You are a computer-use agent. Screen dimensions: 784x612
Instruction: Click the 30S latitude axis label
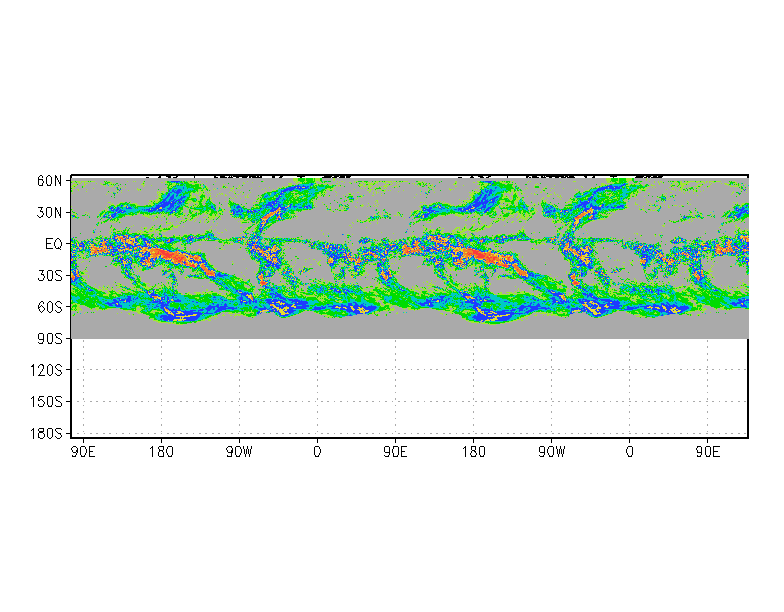(50, 276)
